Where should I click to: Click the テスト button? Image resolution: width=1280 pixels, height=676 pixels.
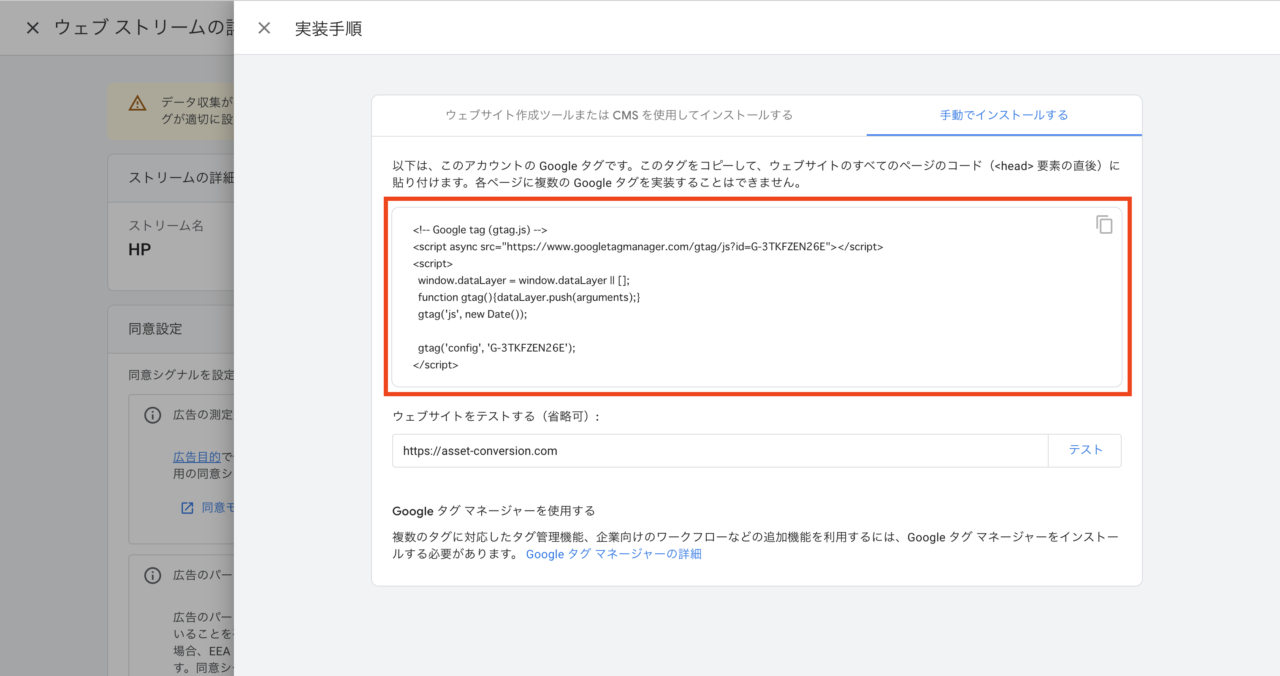tap(1085, 451)
